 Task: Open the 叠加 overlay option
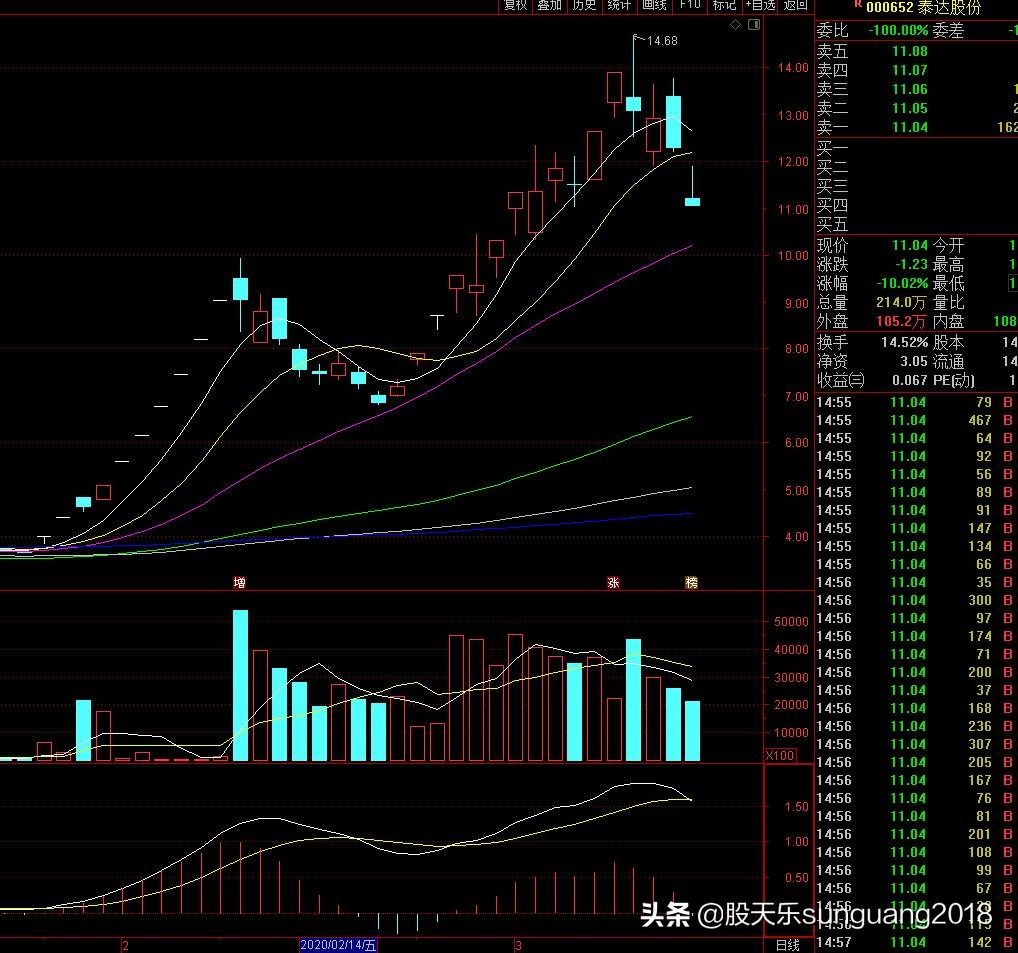[549, 5]
